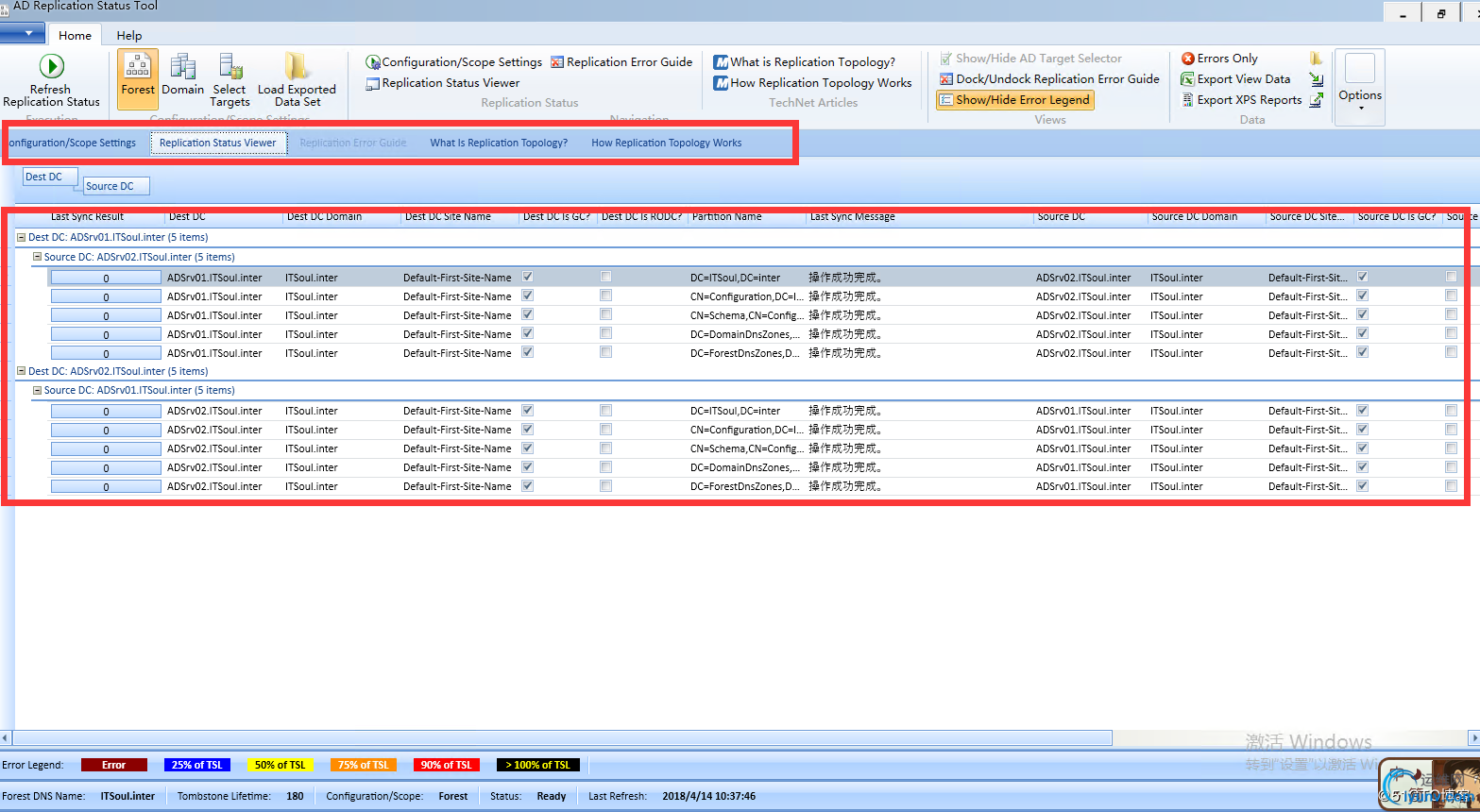Click the horizontal scrollbar right arrow
Screen dimensions: 1480x812
click(1473, 737)
